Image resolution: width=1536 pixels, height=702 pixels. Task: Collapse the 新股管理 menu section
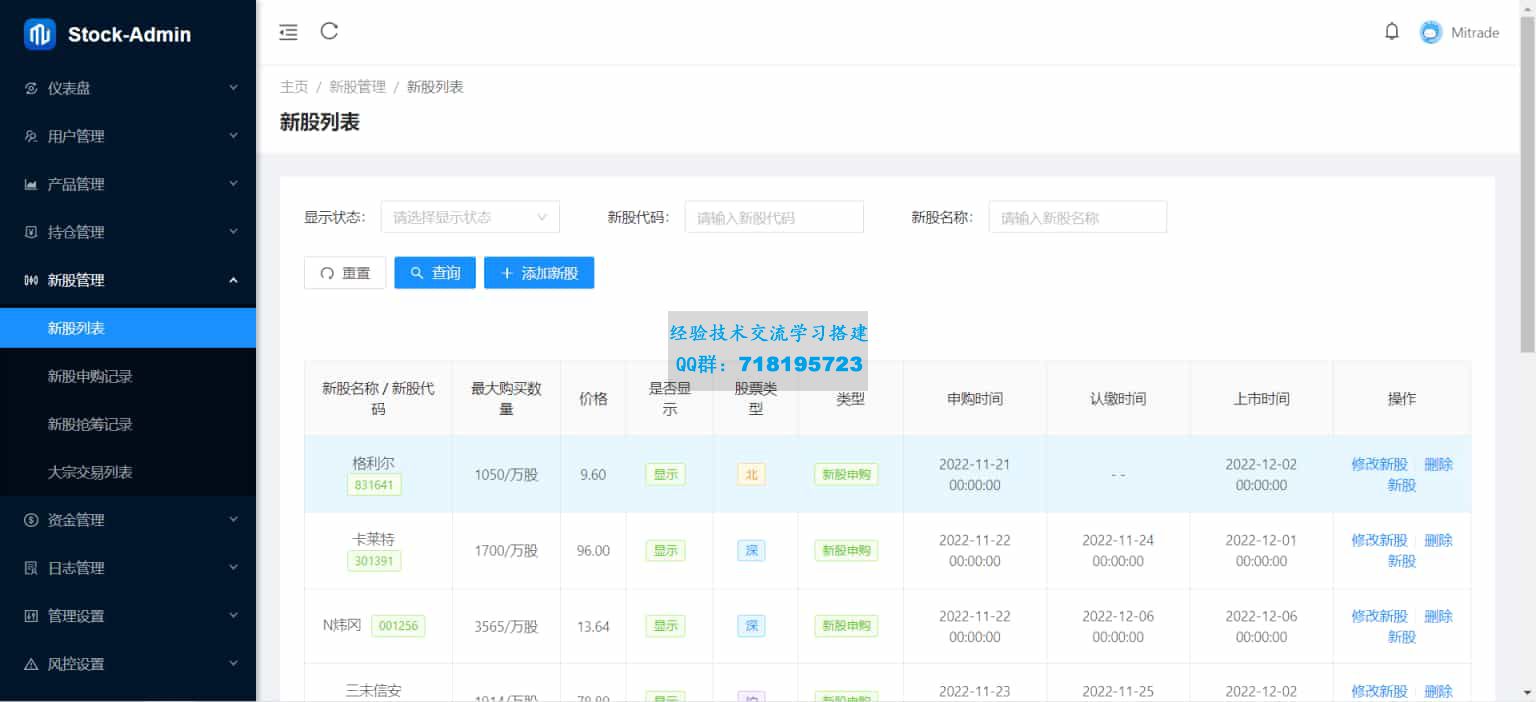pos(128,280)
